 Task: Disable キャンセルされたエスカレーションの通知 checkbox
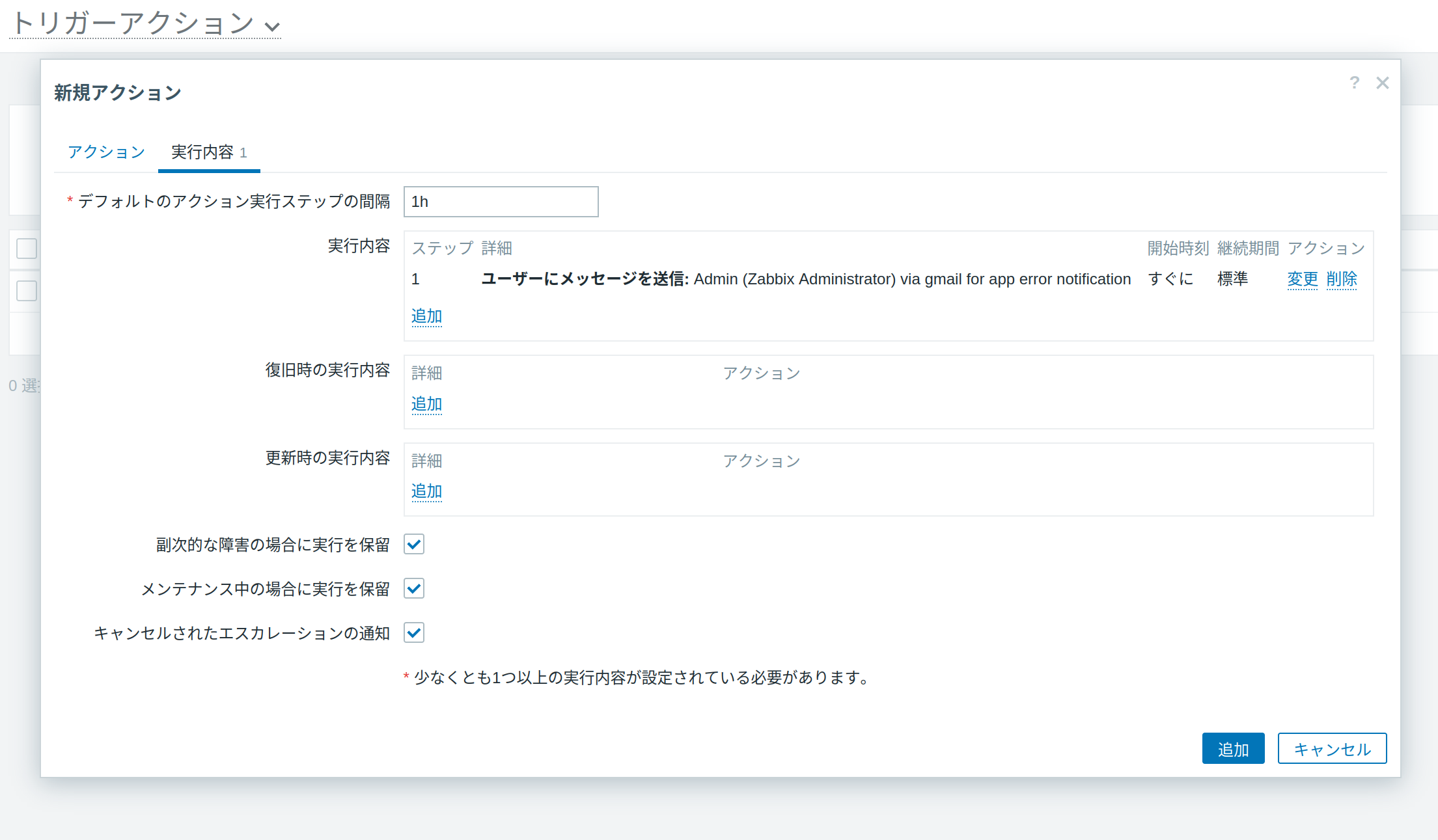413,632
